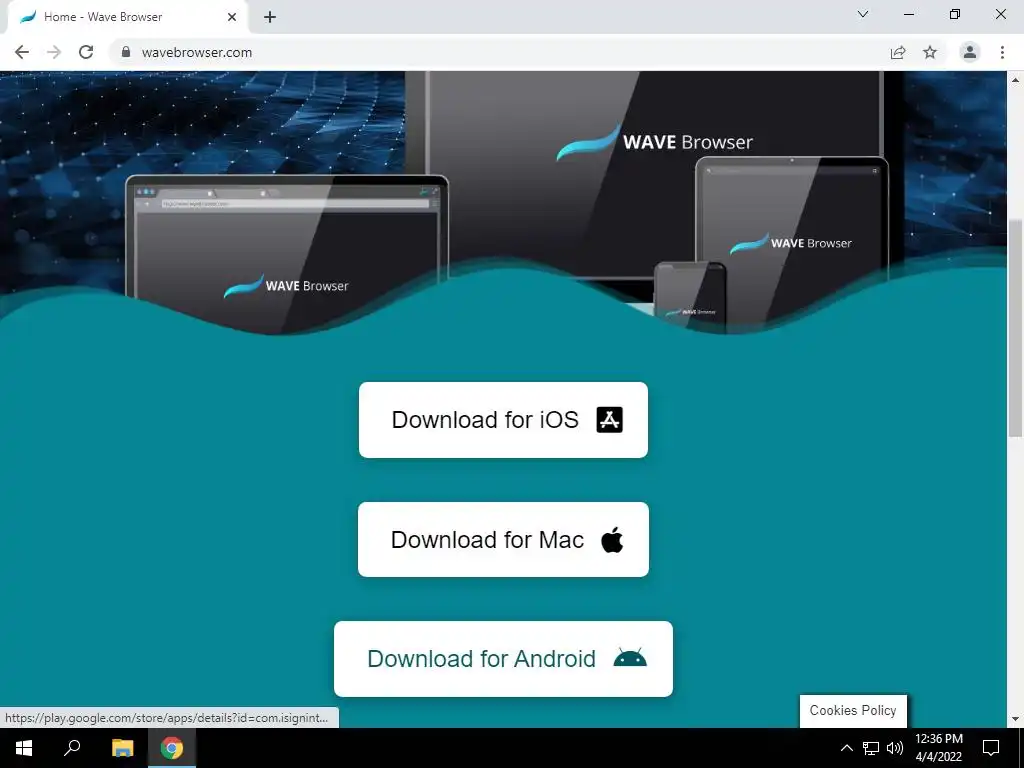
Task: Close the Home - Wave Browser tab
Action: (232, 17)
